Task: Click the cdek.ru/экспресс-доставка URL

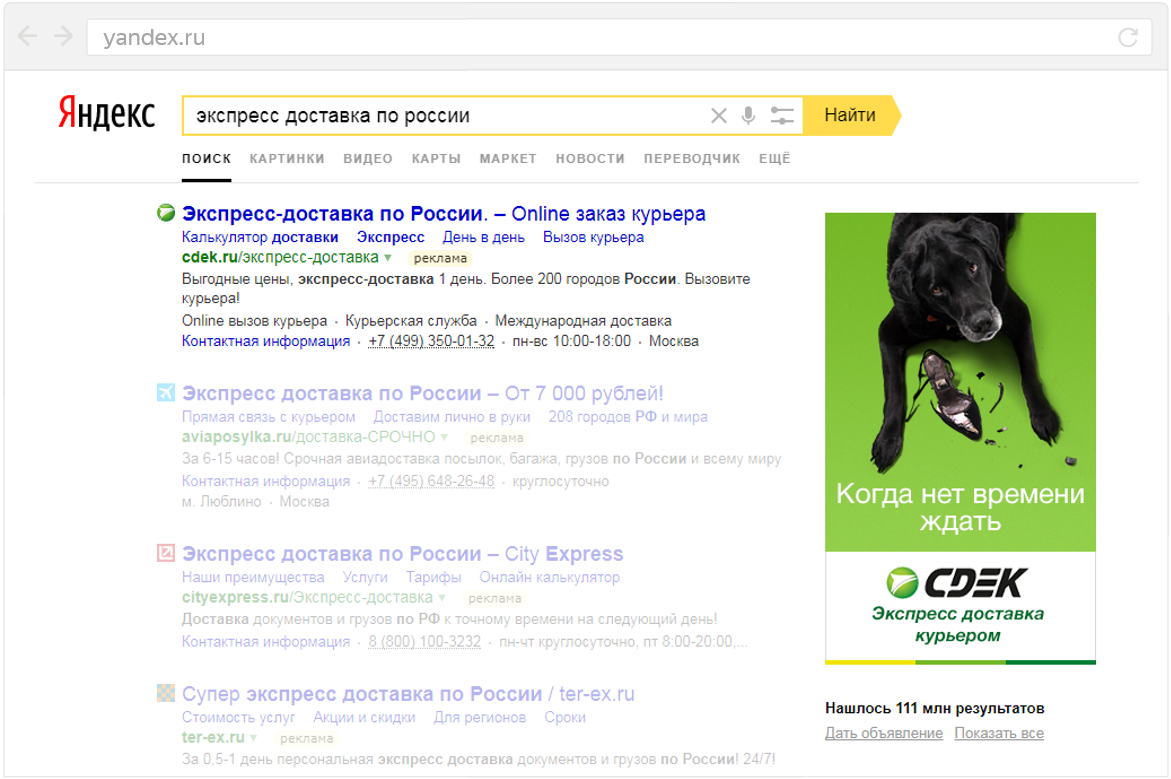Action: [280, 258]
